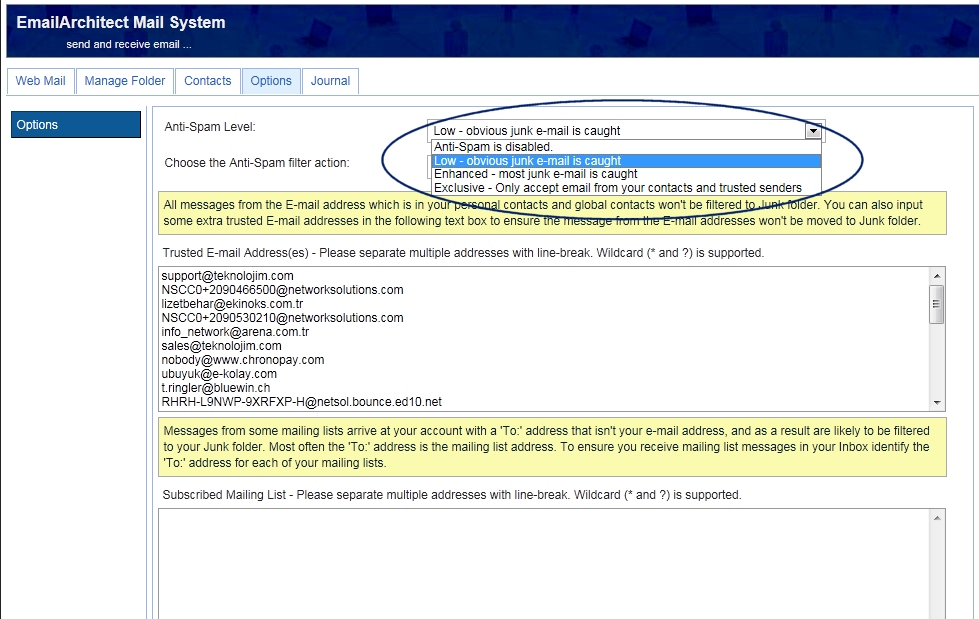Click the EmailArchitect Mail System title
Viewport: 979px width, 619px height.
pos(121,22)
